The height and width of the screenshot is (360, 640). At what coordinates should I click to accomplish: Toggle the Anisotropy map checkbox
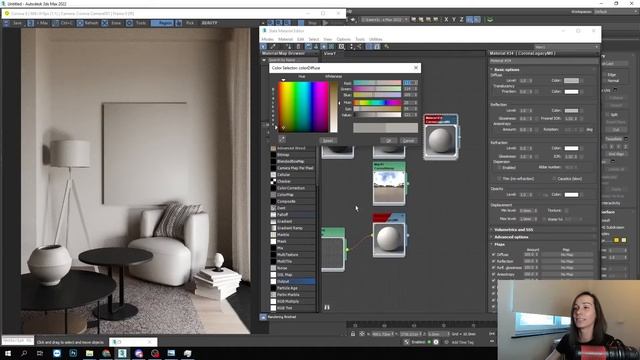[x=493, y=274]
